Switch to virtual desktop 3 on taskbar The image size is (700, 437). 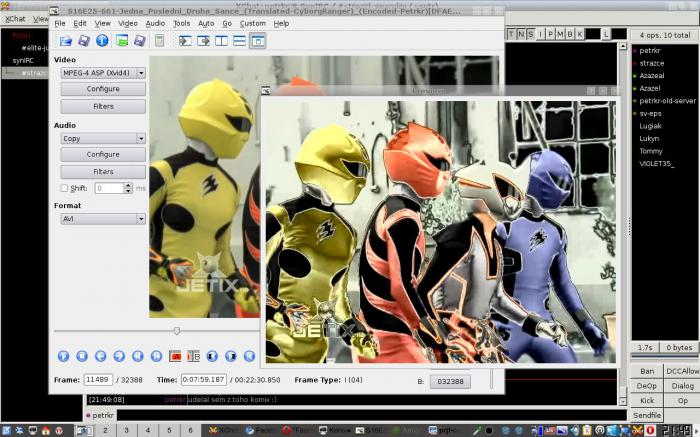point(126,430)
